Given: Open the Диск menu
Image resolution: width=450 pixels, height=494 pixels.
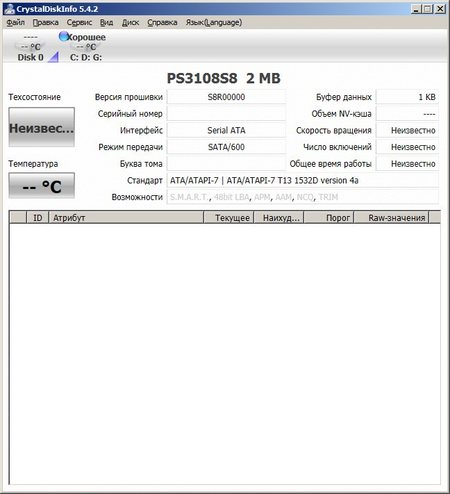Looking at the screenshot, I should [x=130, y=23].
